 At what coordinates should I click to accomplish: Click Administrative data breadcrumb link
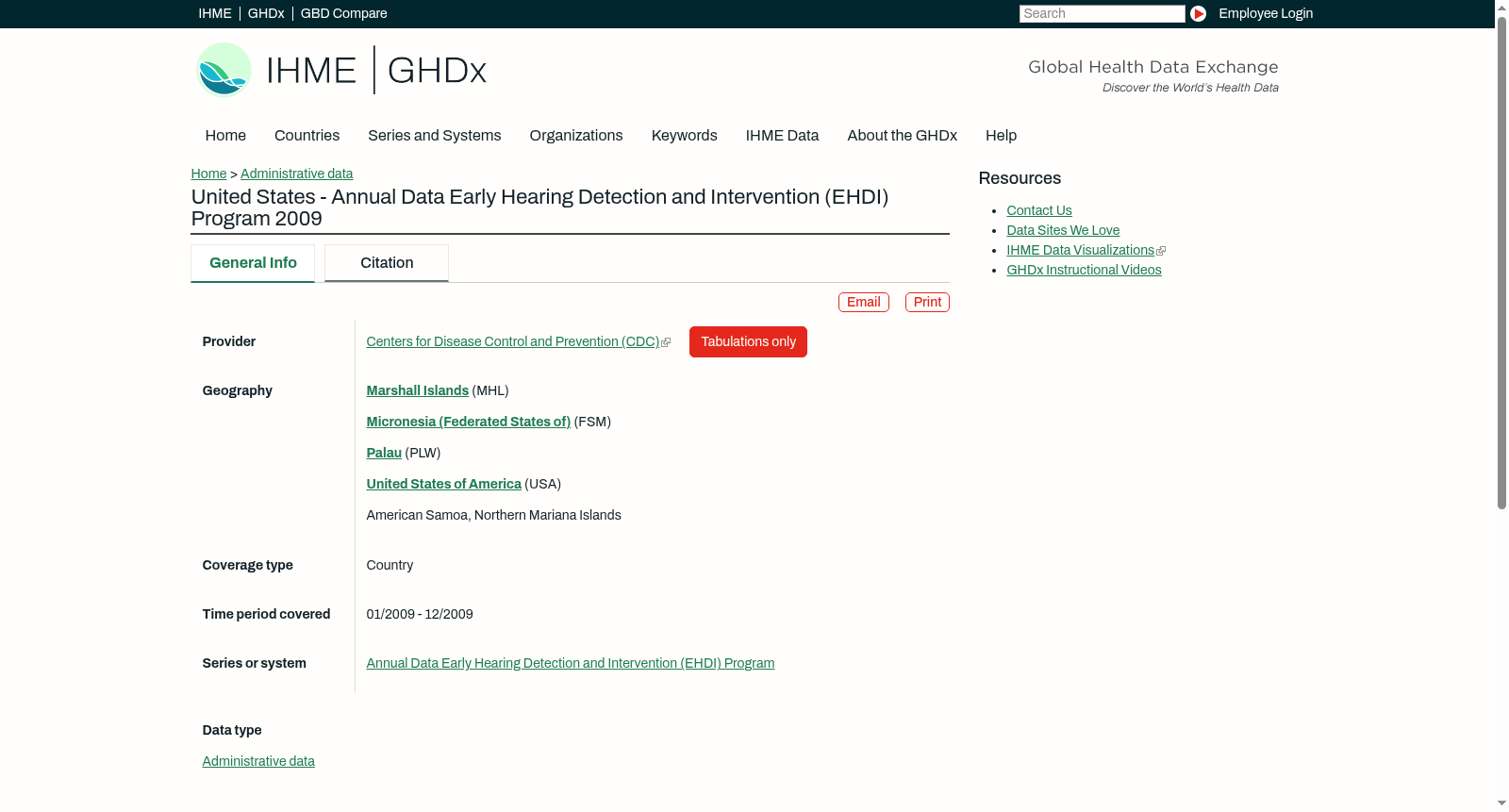coord(296,174)
